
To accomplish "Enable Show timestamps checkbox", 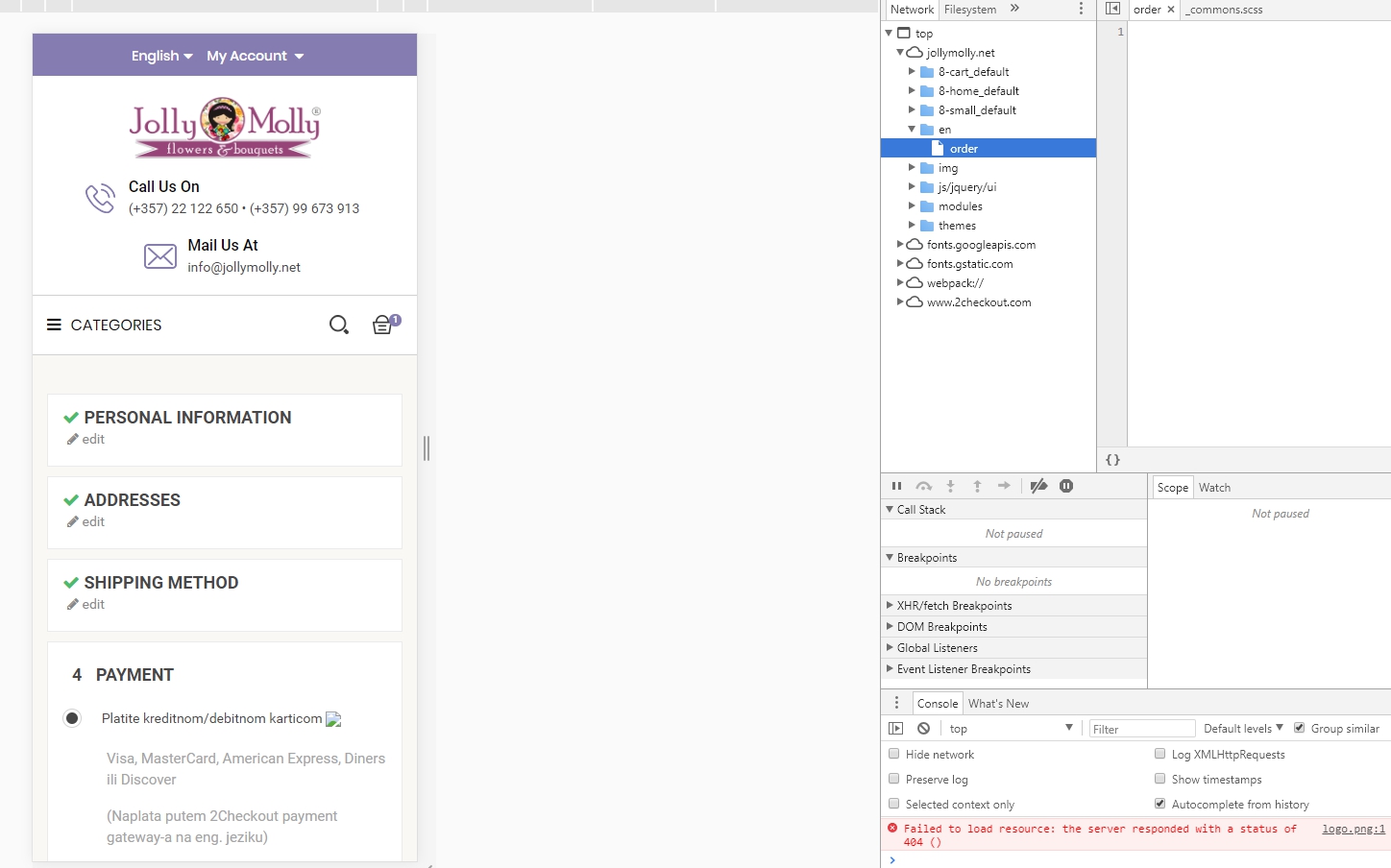I will pyautogui.click(x=1159, y=779).
